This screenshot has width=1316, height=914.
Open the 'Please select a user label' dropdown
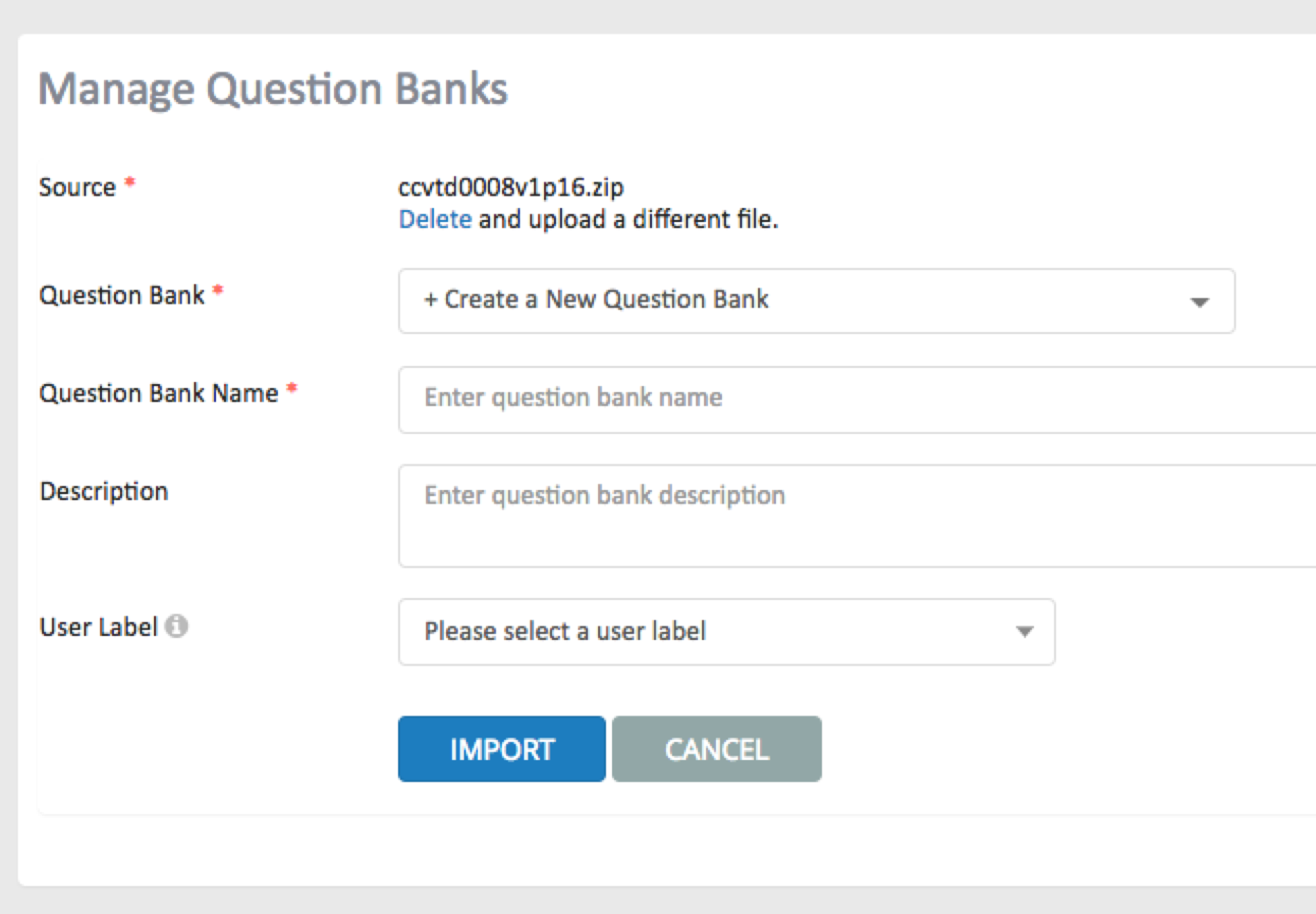coord(727,632)
